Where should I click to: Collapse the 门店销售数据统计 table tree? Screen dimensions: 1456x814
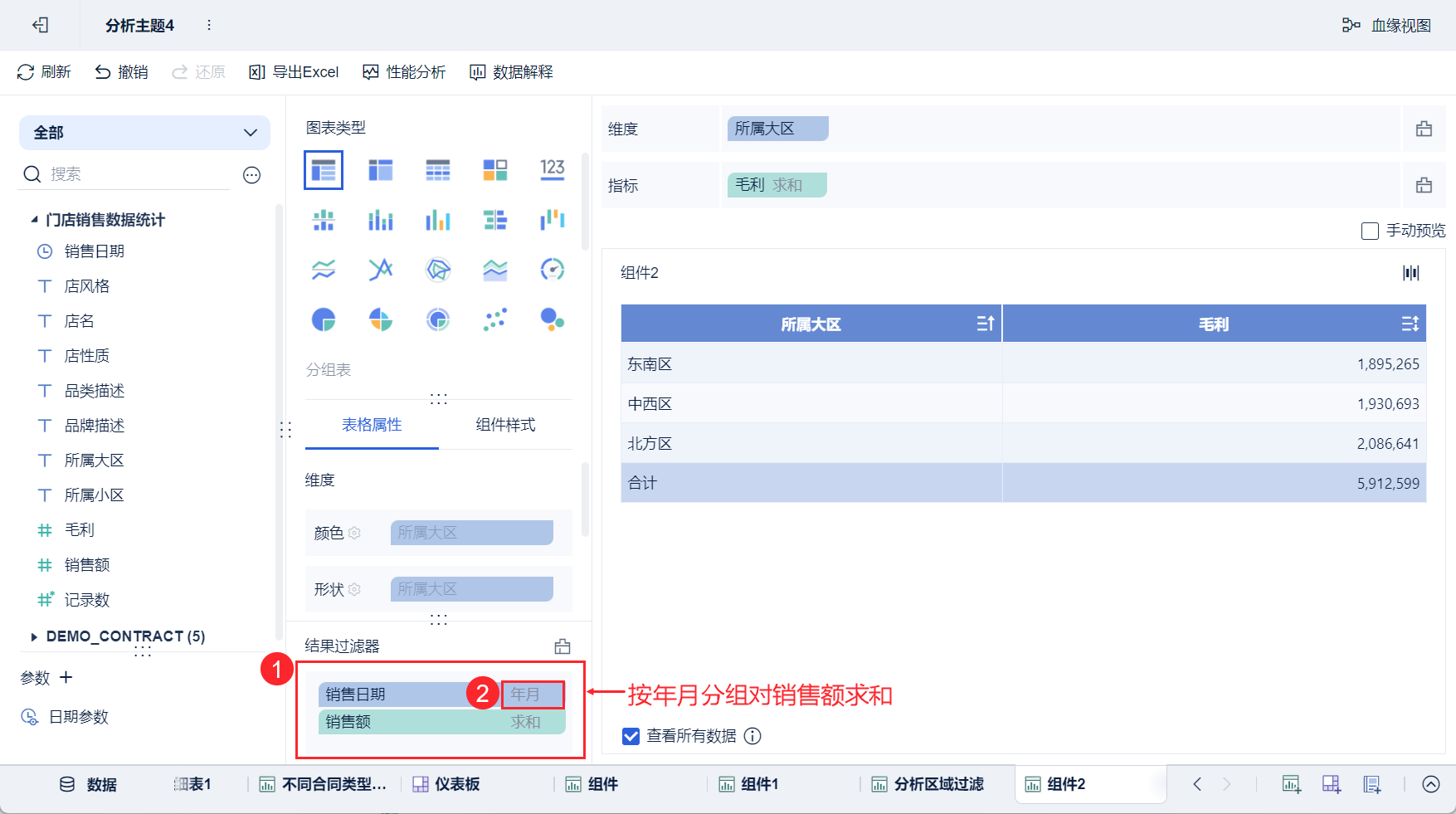pos(34,220)
